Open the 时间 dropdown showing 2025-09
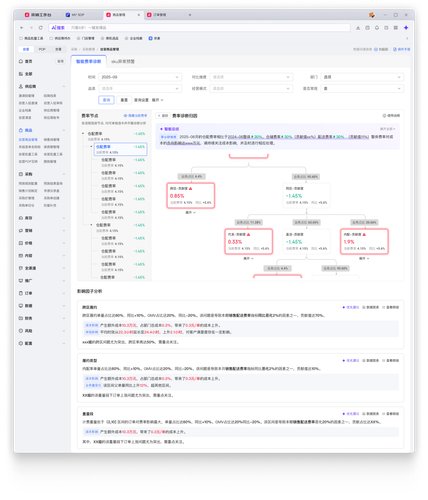This screenshot has height=500, width=428. point(140,77)
